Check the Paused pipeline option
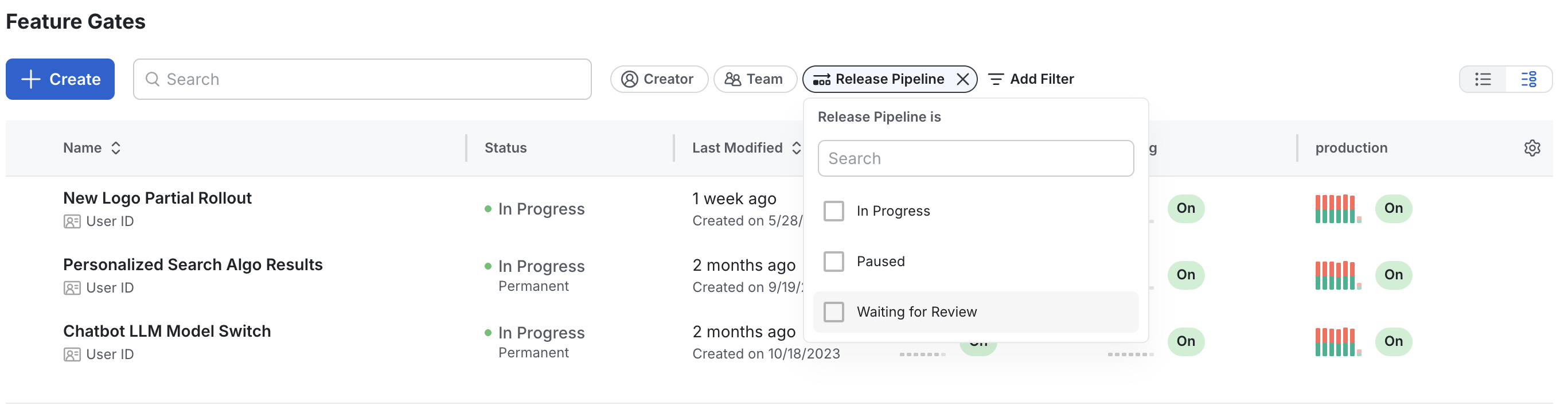The image size is (1568, 413). tap(833, 262)
